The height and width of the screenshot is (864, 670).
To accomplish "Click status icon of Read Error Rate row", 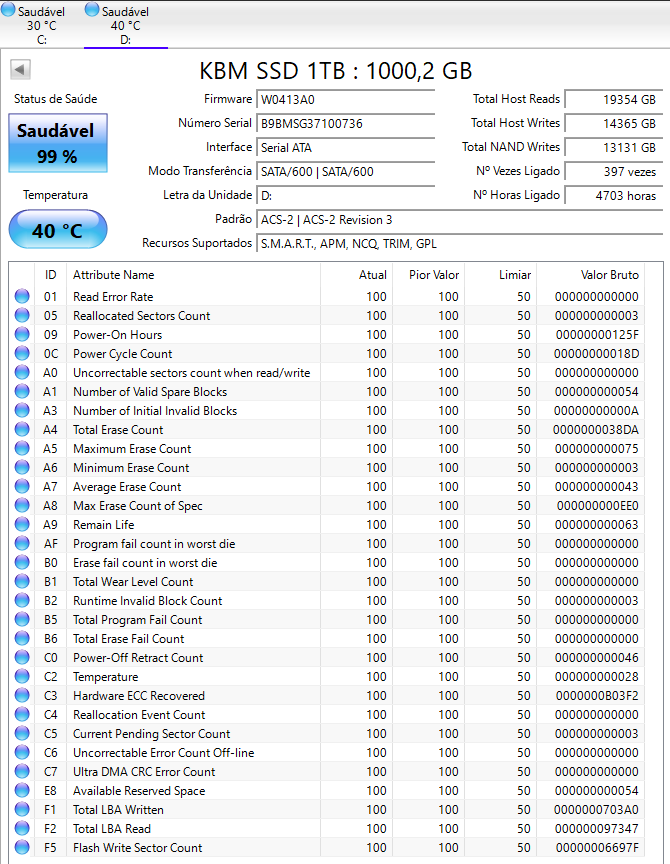I will [x=22, y=296].
